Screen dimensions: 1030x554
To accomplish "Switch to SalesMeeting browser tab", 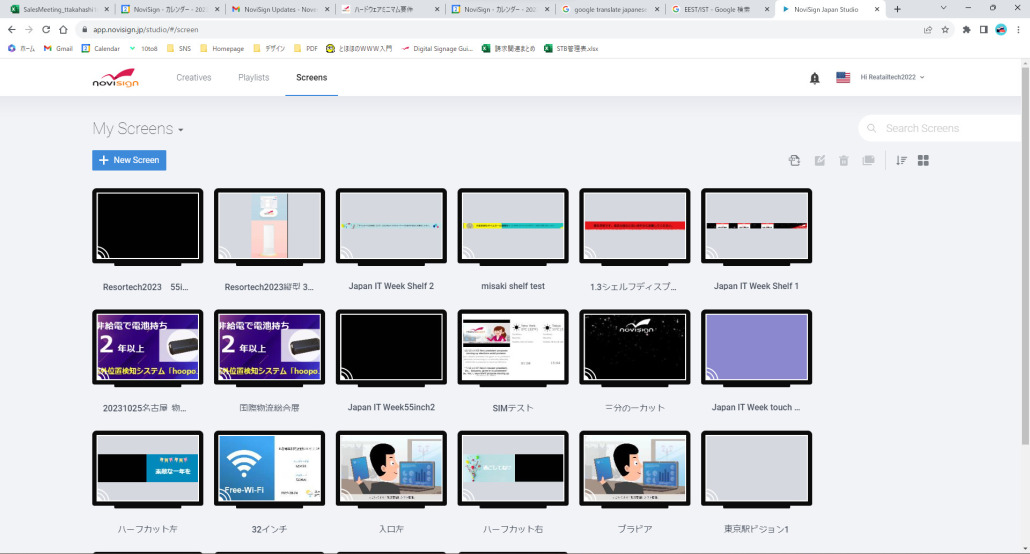I will [x=58, y=9].
